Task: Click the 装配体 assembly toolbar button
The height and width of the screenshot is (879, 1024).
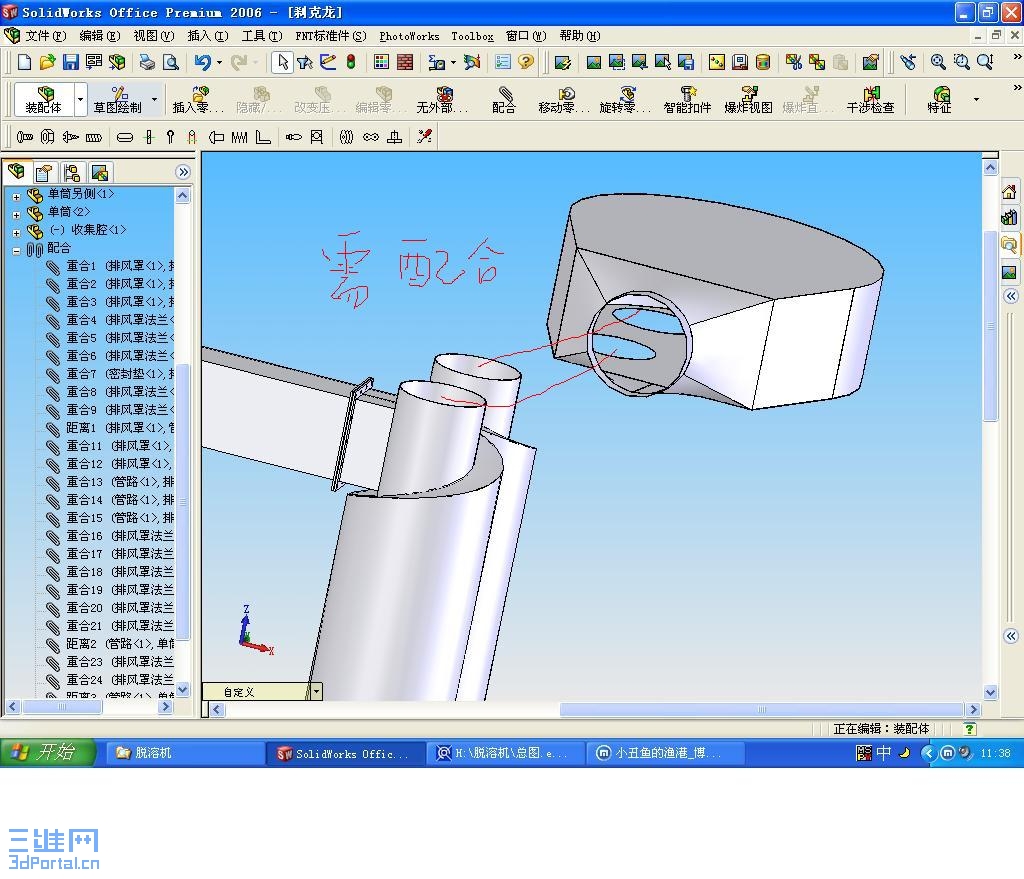Action: [x=44, y=99]
